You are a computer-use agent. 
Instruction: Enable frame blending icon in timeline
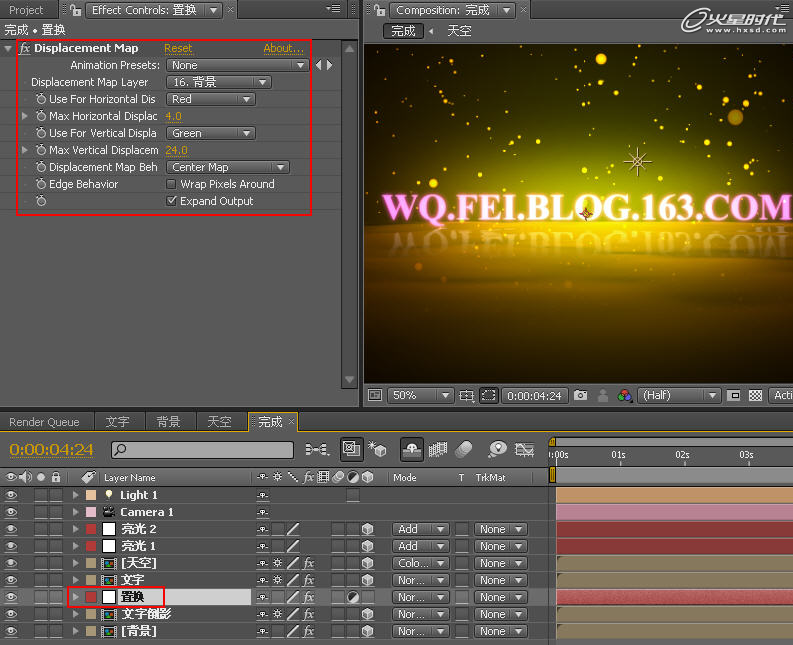(x=438, y=449)
